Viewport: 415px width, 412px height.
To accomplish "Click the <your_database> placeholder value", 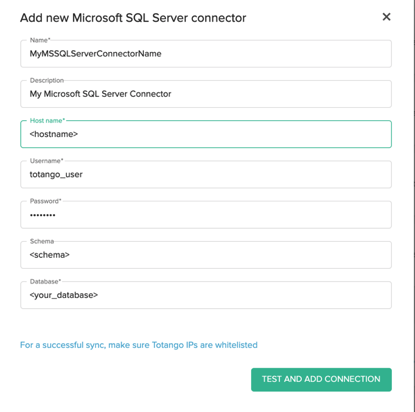I will 64,295.
